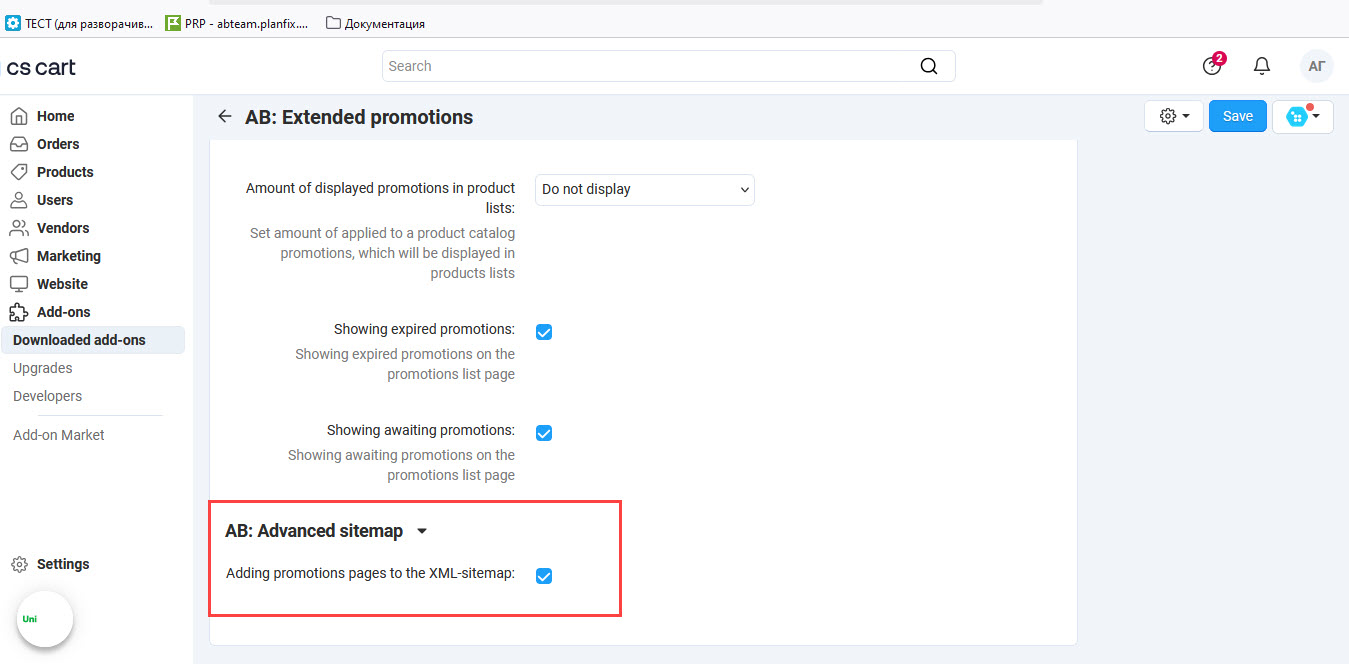Open the Uni round widget bubble
This screenshot has height=664, width=1349.
click(45, 619)
